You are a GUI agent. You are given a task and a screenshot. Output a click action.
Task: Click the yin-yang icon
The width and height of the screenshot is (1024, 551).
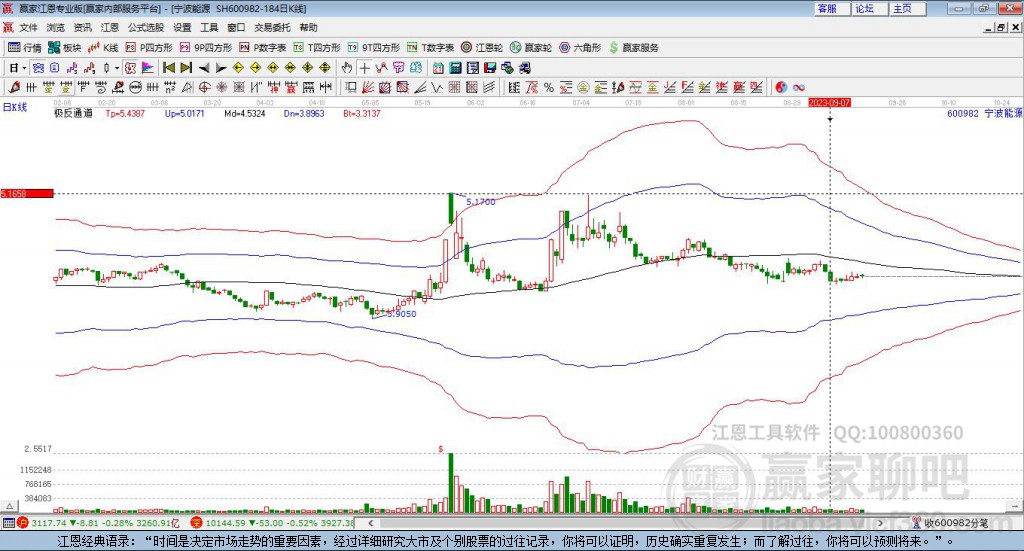[x=780, y=87]
